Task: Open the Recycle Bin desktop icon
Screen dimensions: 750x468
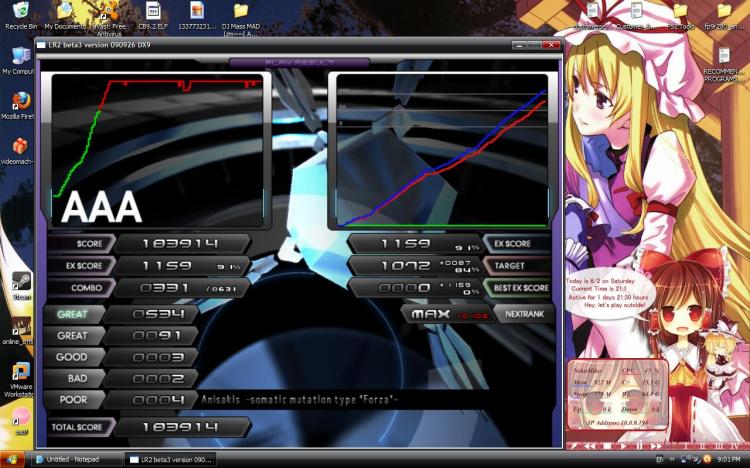Action: 19,12
